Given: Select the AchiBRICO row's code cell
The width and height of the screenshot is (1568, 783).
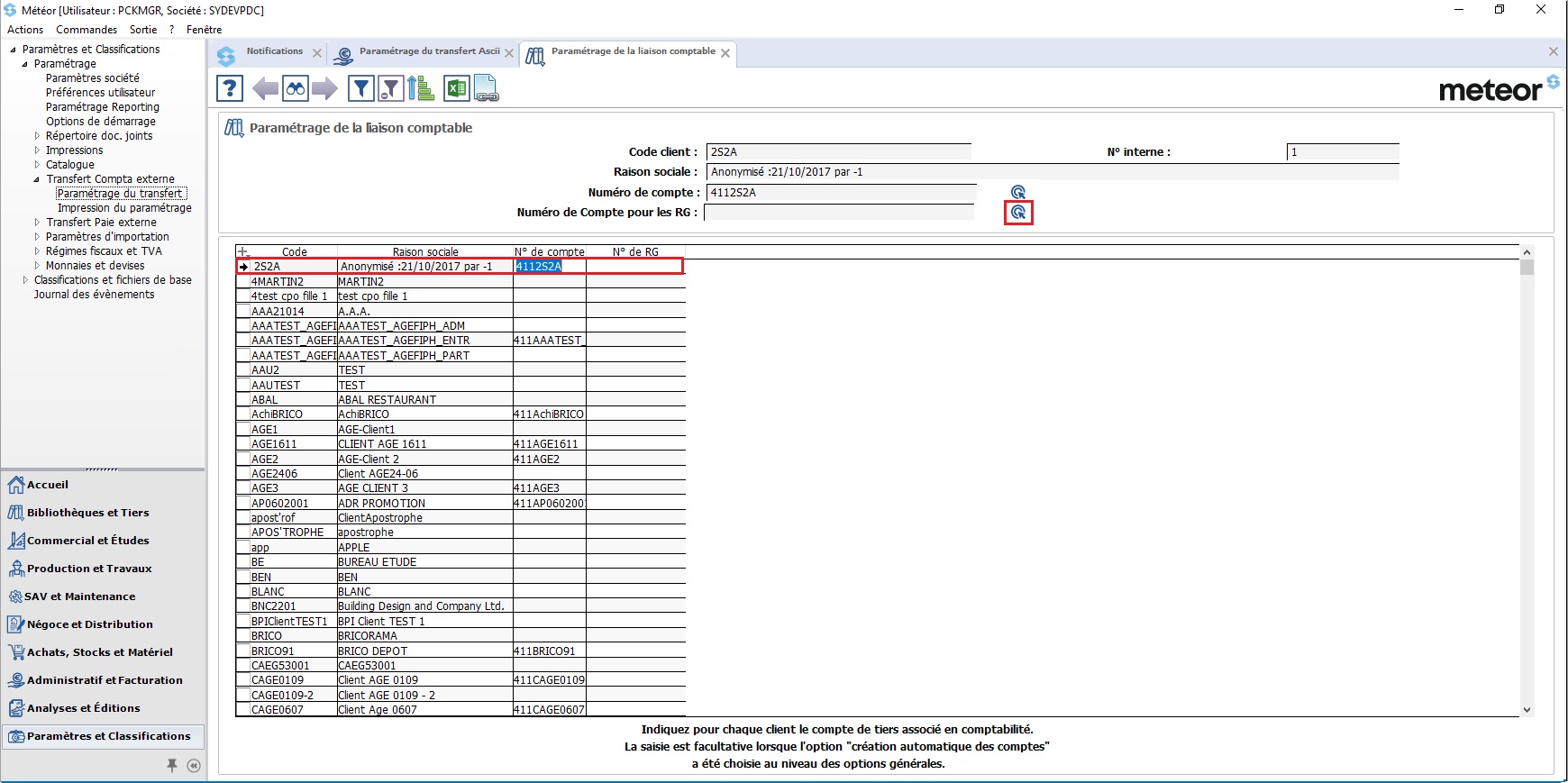Looking at the screenshot, I should [x=293, y=414].
